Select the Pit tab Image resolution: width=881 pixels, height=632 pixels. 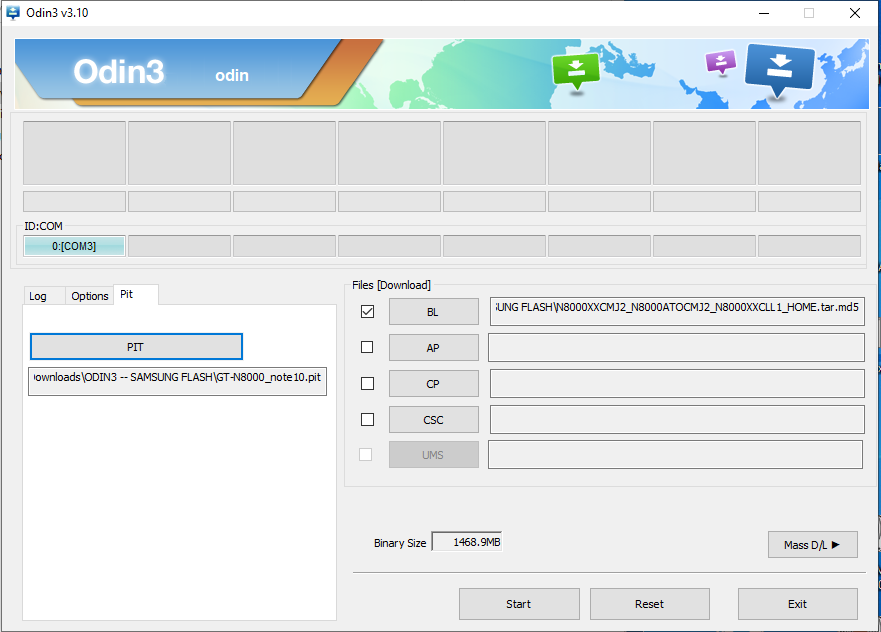point(135,294)
